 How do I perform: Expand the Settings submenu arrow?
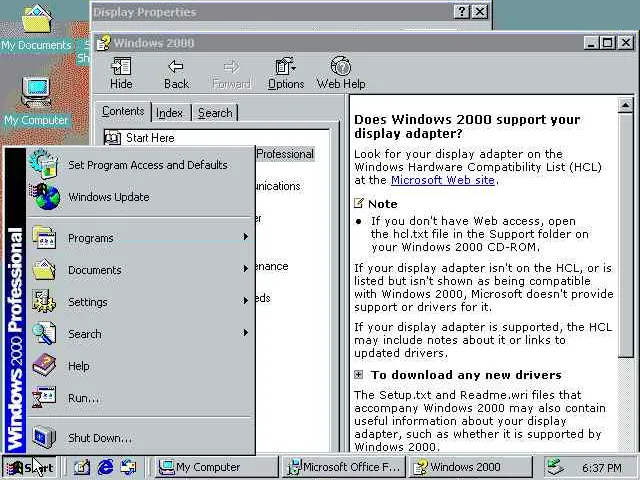[x=245, y=300]
